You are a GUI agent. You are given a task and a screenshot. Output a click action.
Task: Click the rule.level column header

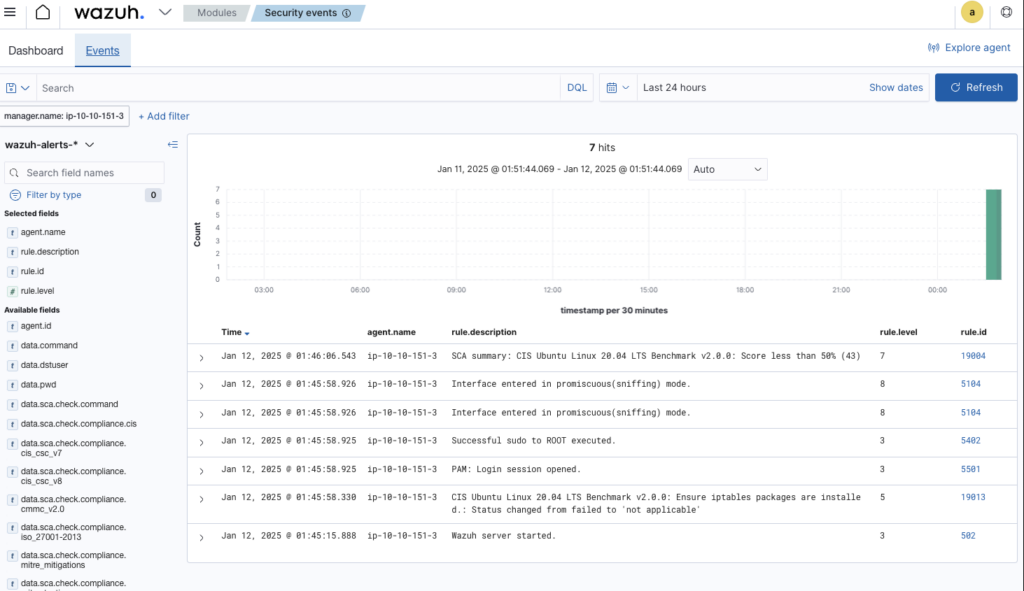click(x=899, y=332)
